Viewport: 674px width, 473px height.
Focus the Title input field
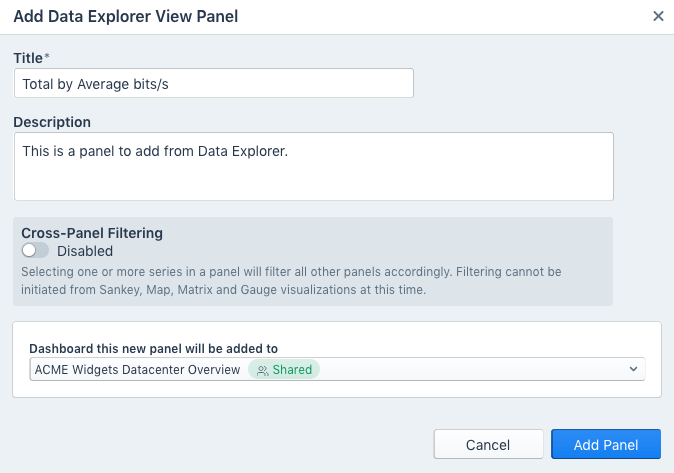[213, 83]
